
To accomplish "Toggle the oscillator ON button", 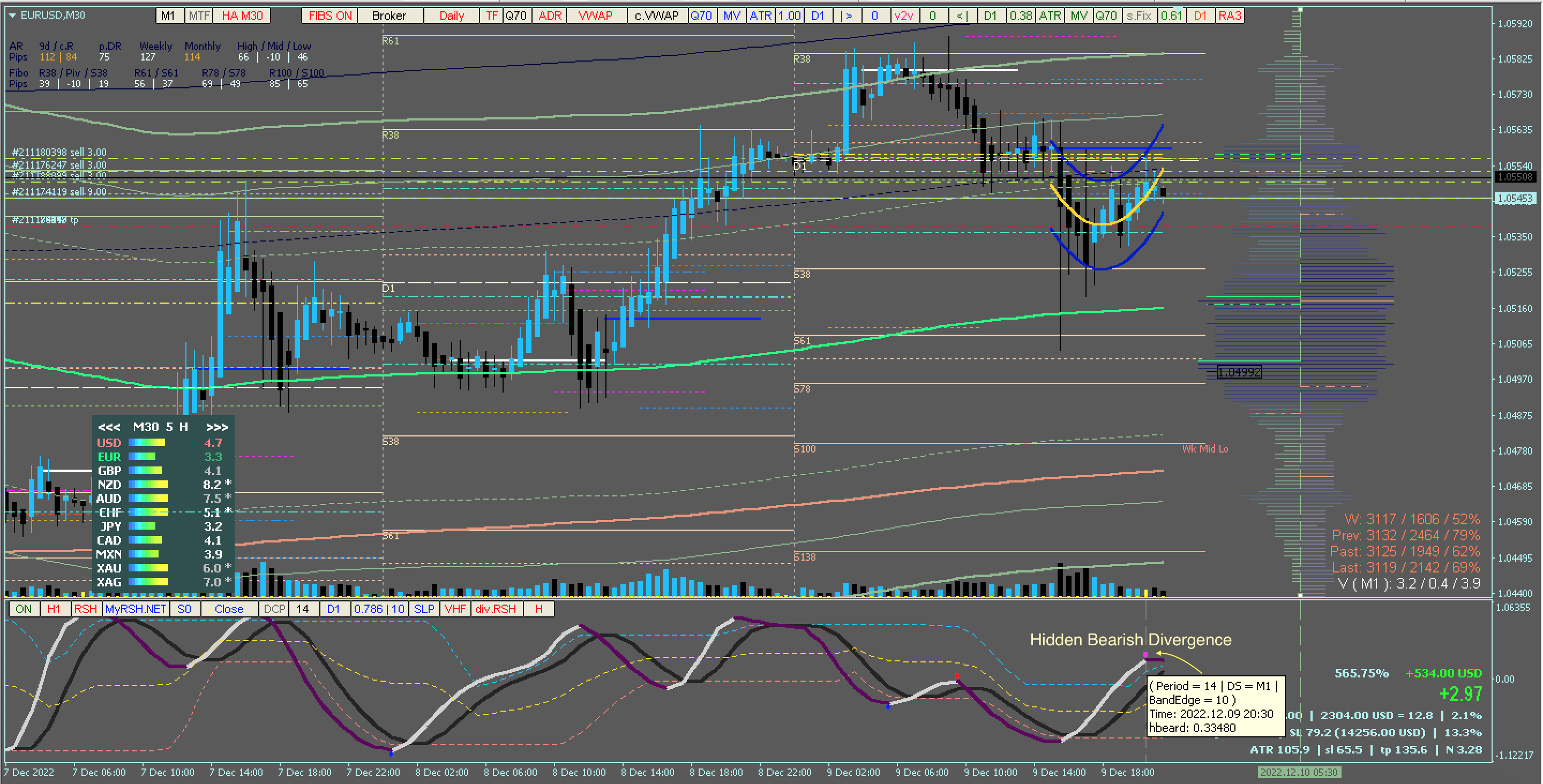I will point(24,609).
